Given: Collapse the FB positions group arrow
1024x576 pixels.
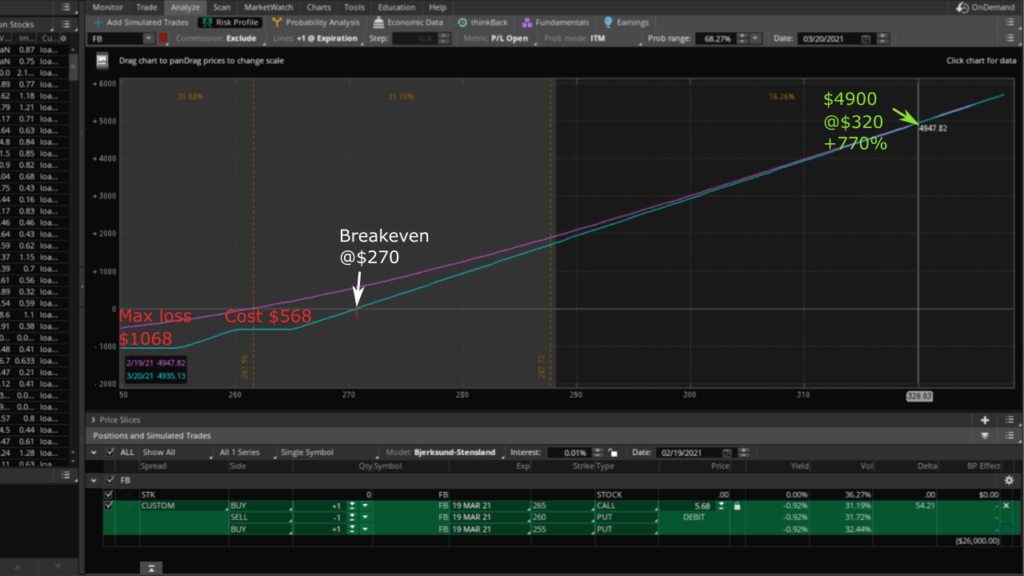Looking at the screenshot, I should click(94, 480).
